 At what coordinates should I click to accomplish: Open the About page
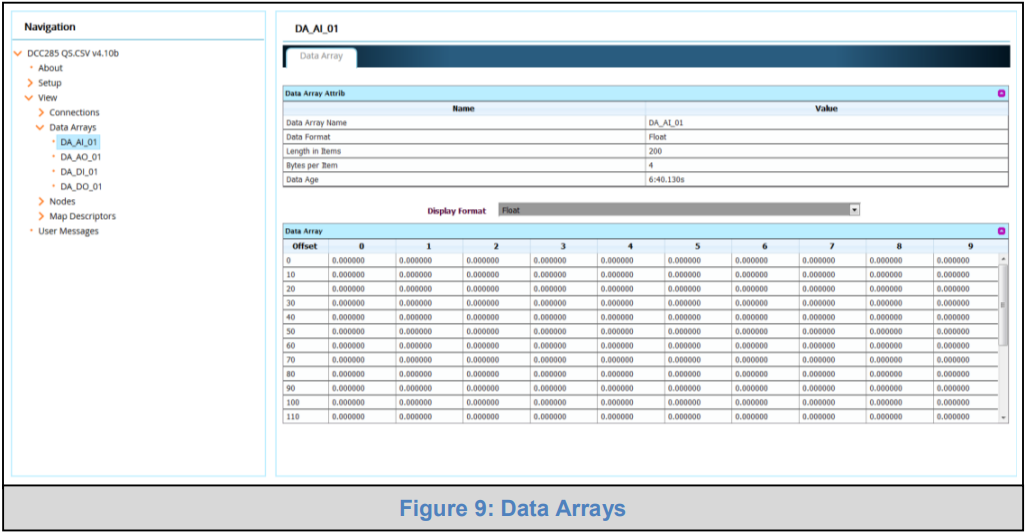coord(50,68)
